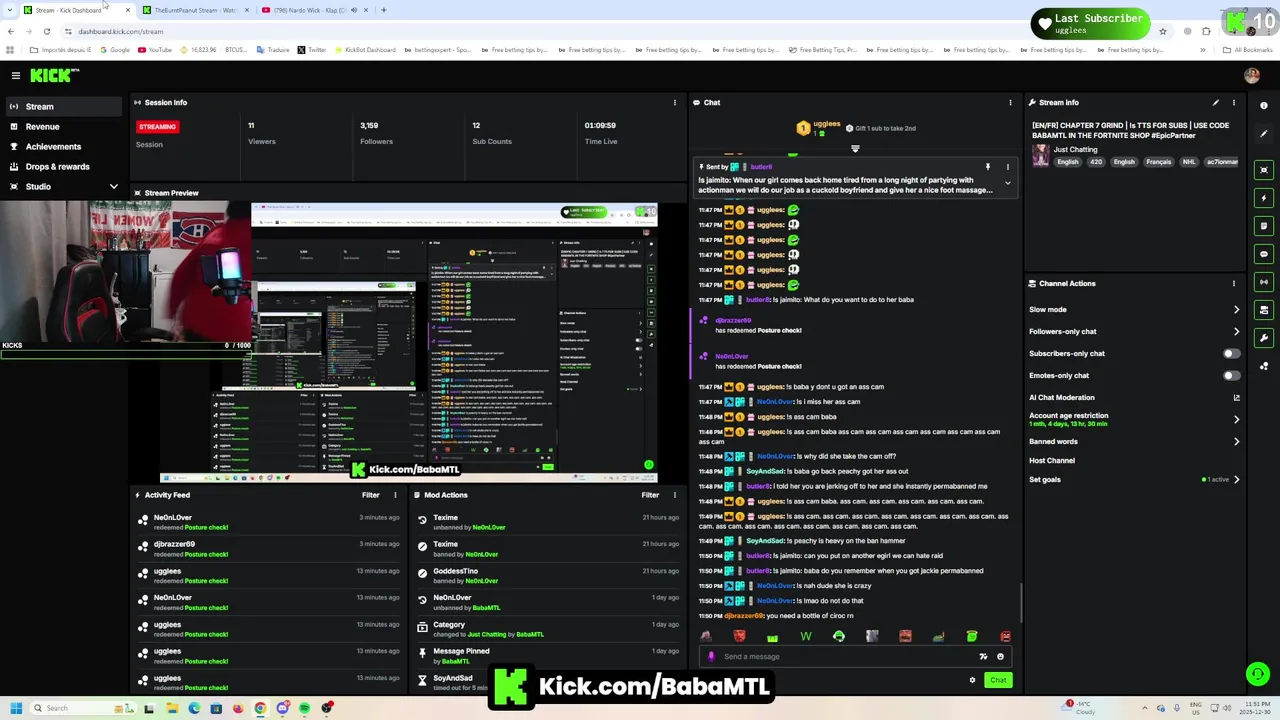Open pinned message three-dot options
The image size is (1280, 720).
(x=1007, y=167)
